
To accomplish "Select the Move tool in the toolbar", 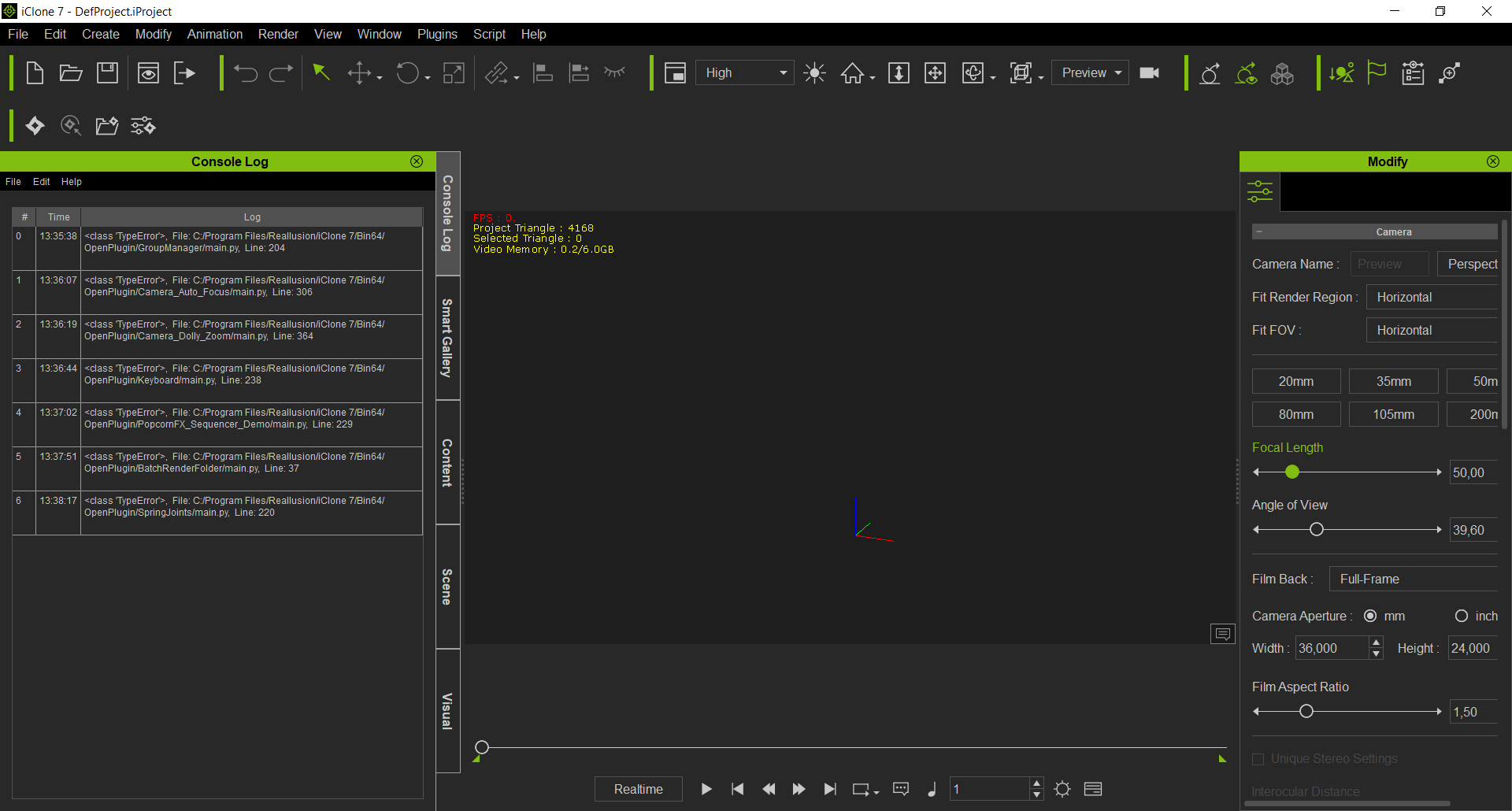I will pyautogui.click(x=361, y=72).
